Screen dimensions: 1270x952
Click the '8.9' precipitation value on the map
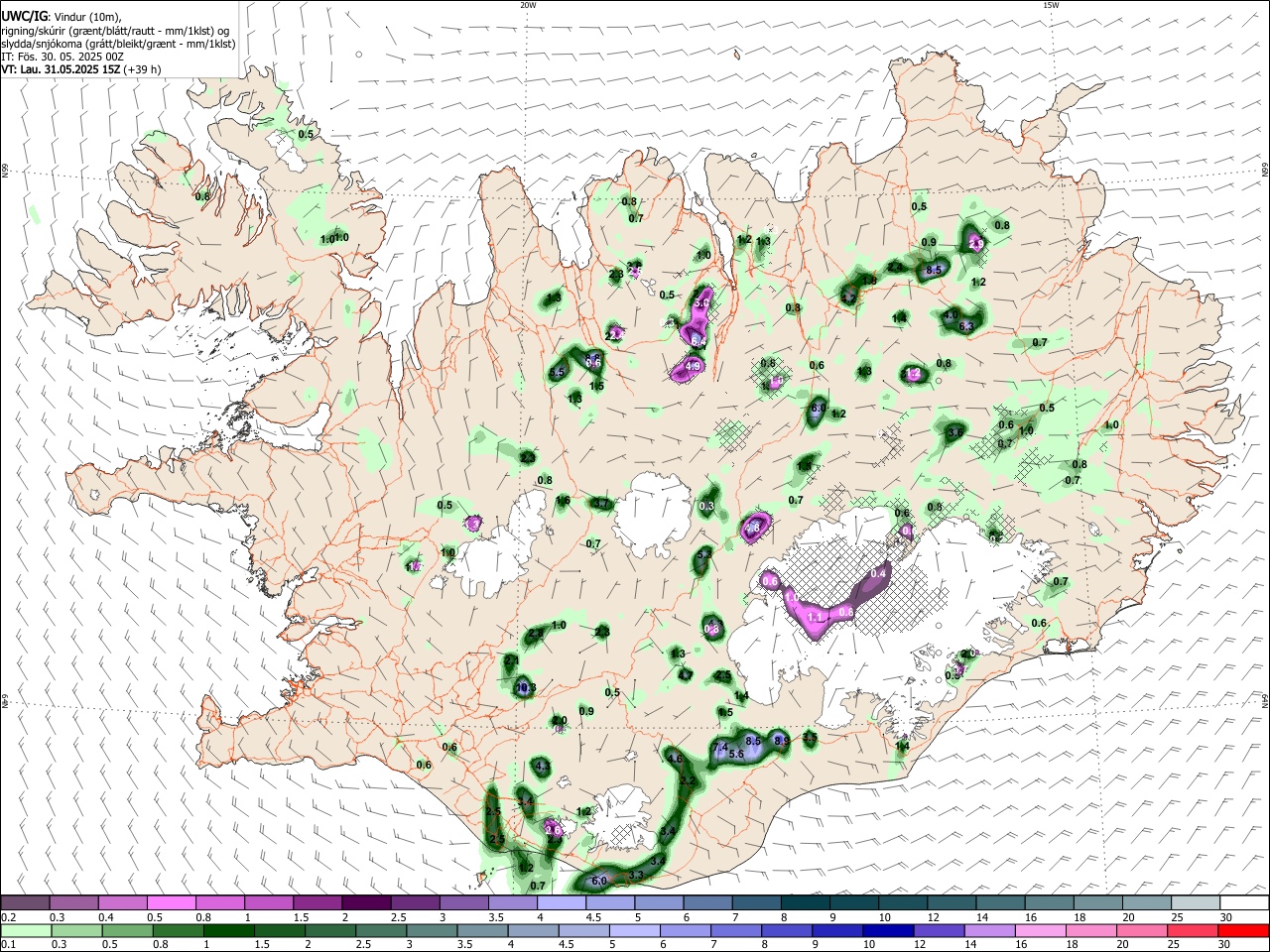point(782,740)
